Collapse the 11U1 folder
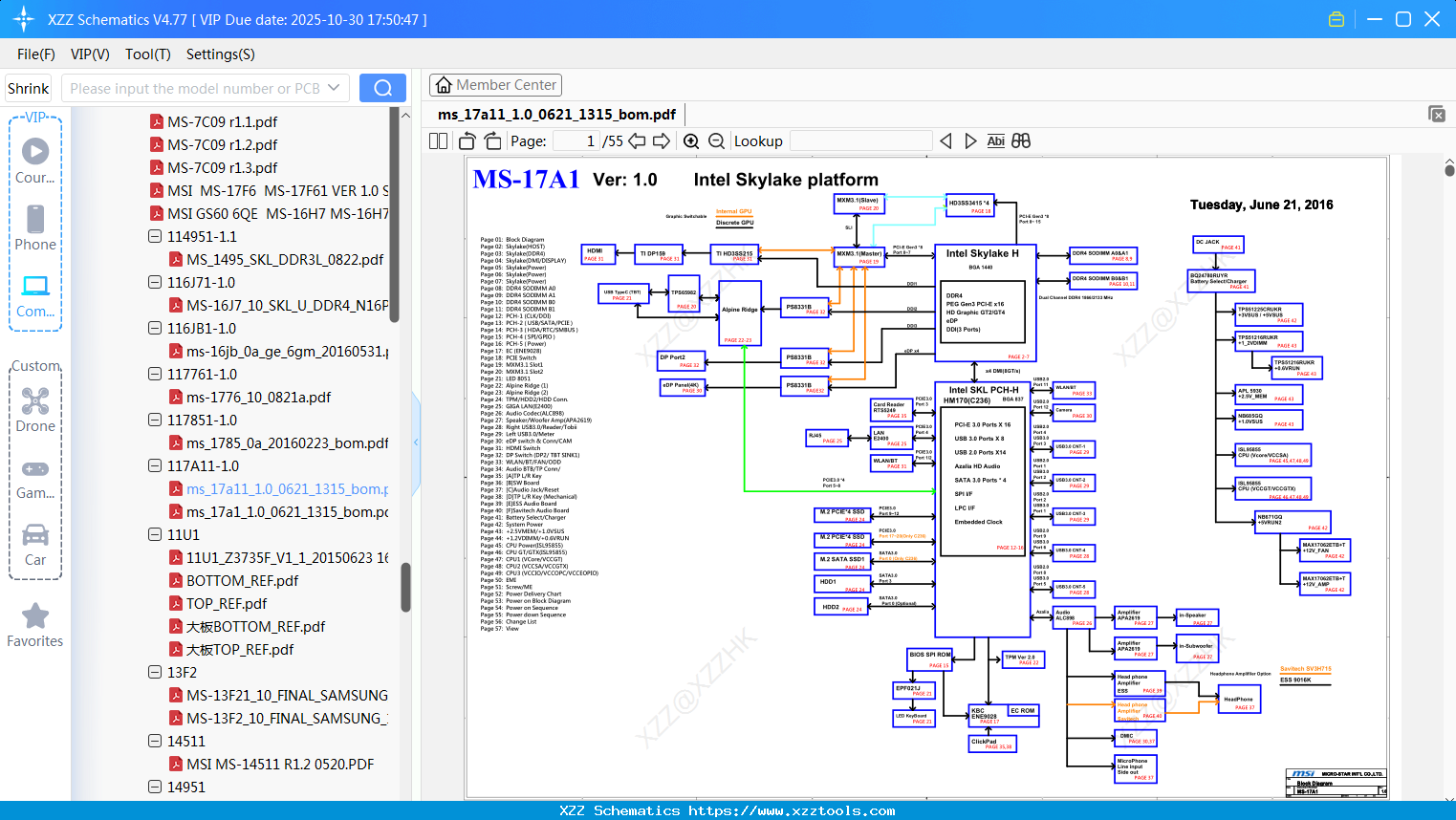 [155, 534]
